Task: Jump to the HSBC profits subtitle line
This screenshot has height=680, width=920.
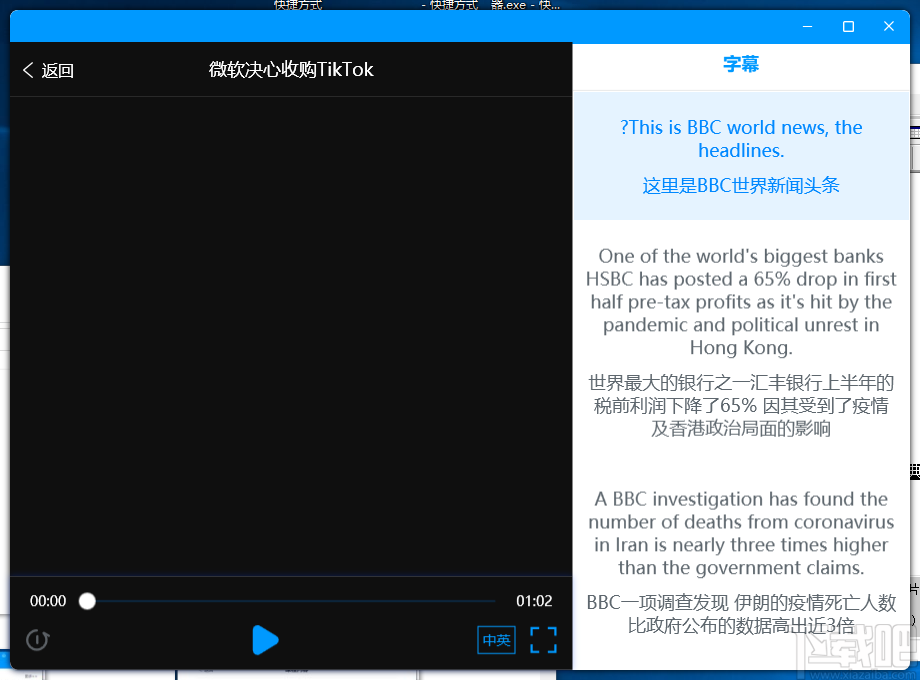Action: click(741, 301)
